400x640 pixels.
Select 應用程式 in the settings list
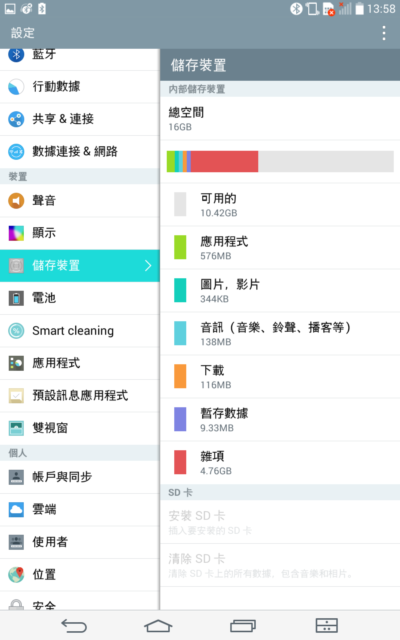[80, 363]
